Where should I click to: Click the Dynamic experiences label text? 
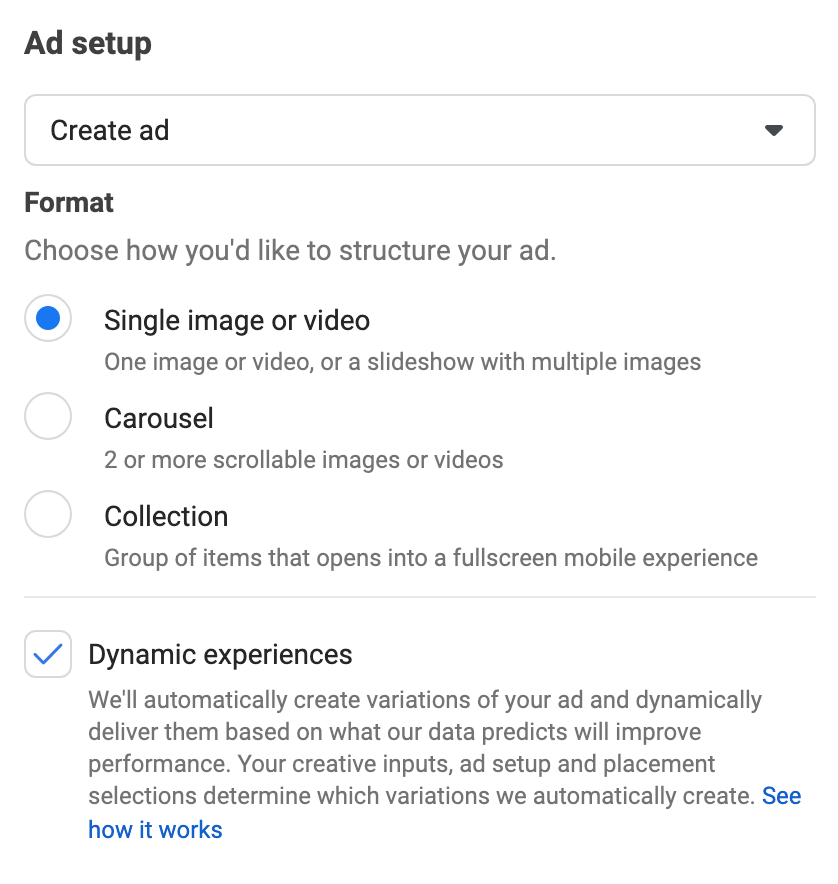[221, 653]
